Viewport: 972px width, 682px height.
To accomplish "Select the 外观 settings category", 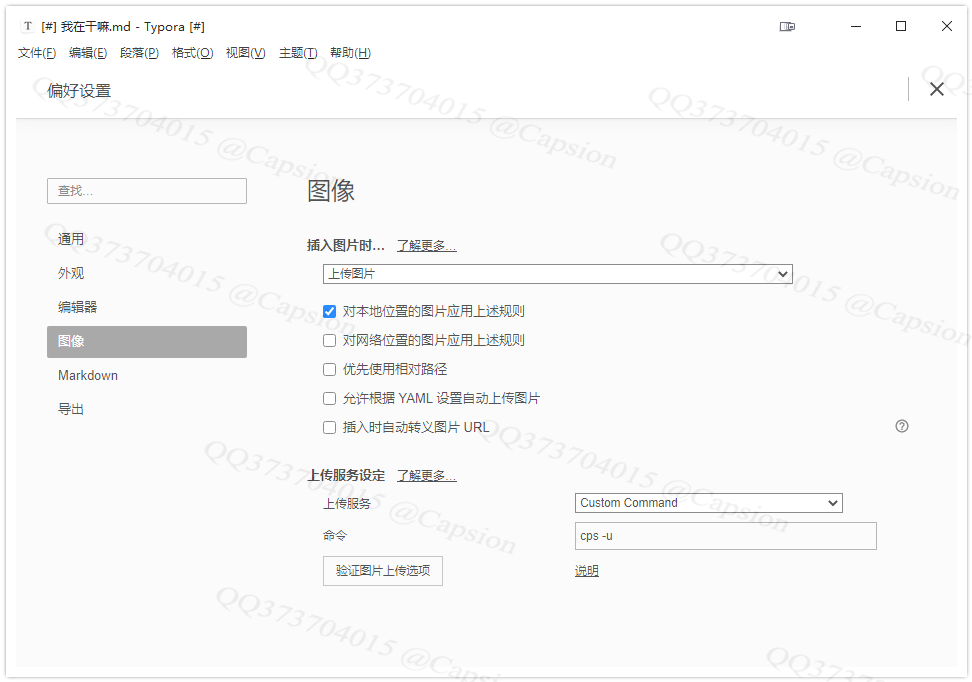I will 147,273.
